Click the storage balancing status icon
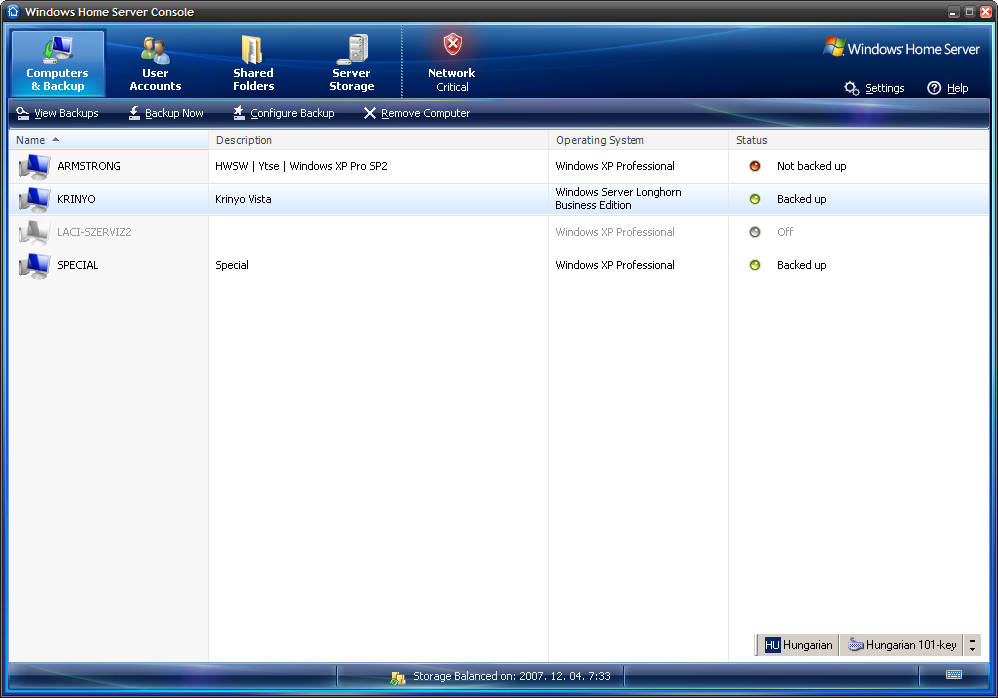The width and height of the screenshot is (998, 698). [x=398, y=678]
